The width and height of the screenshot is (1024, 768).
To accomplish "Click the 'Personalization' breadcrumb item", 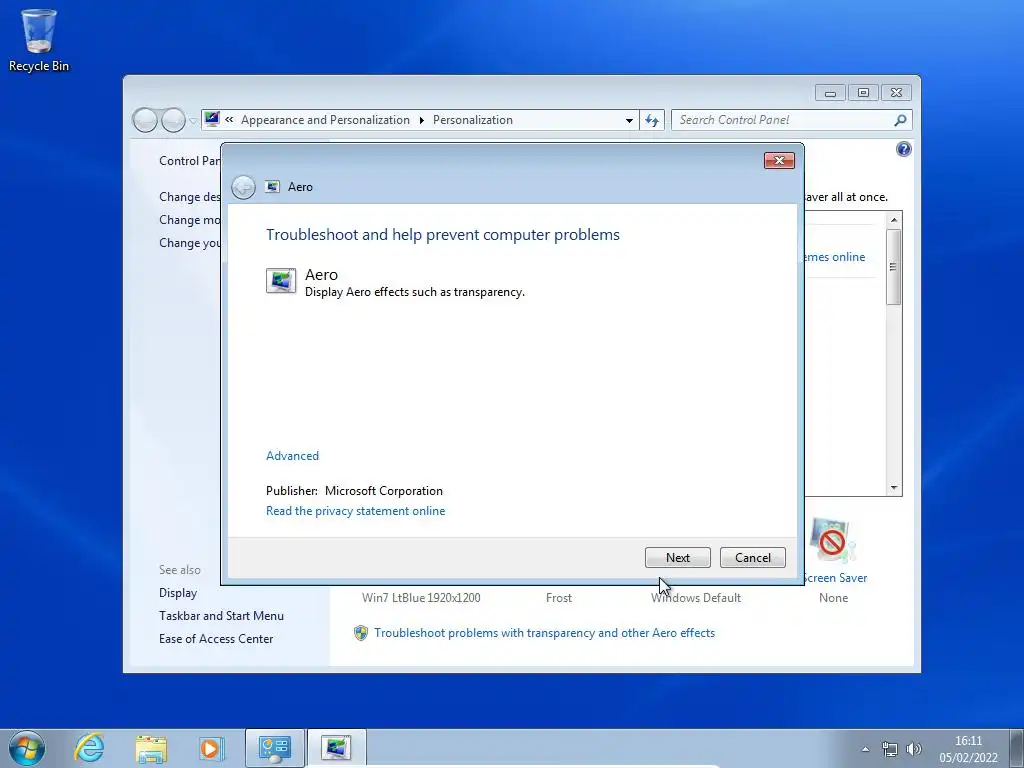I will [473, 120].
